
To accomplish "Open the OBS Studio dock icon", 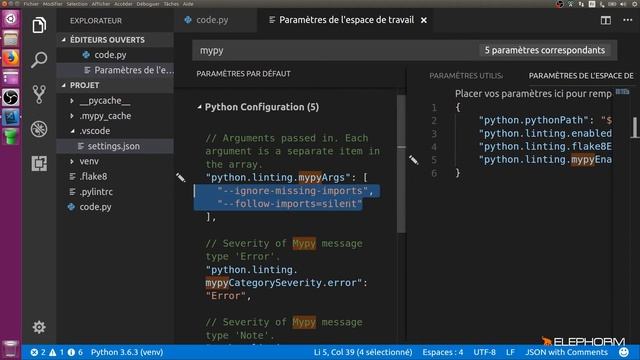I will click(x=11, y=98).
